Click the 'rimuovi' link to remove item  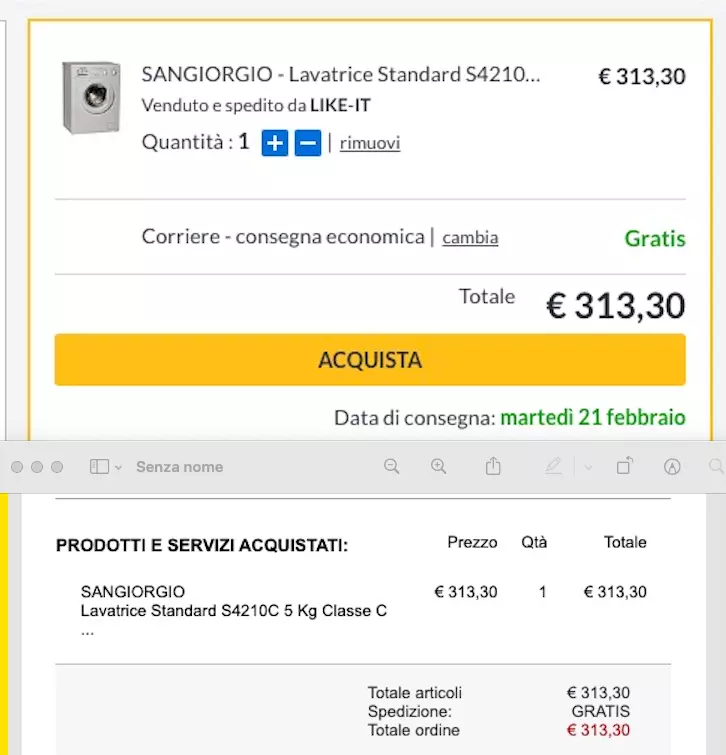tap(370, 143)
